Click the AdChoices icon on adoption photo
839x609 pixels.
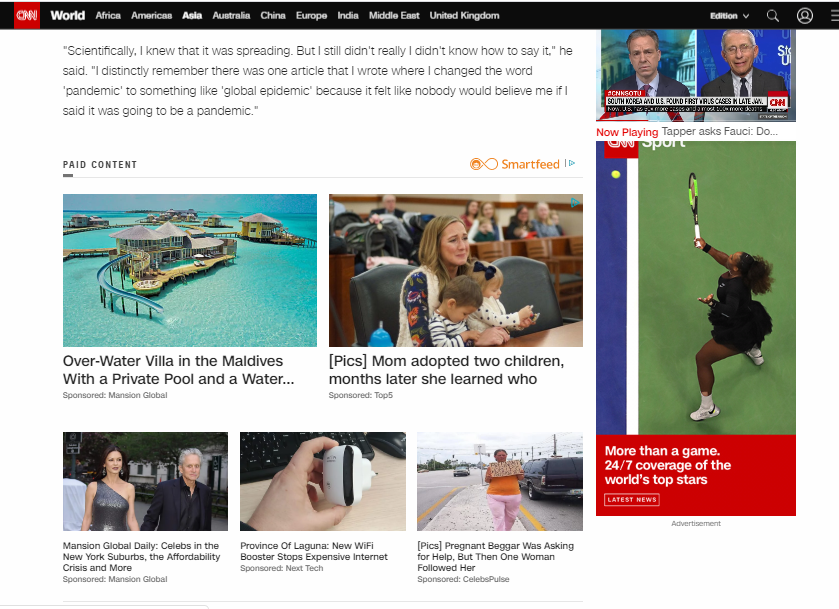coord(575,202)
